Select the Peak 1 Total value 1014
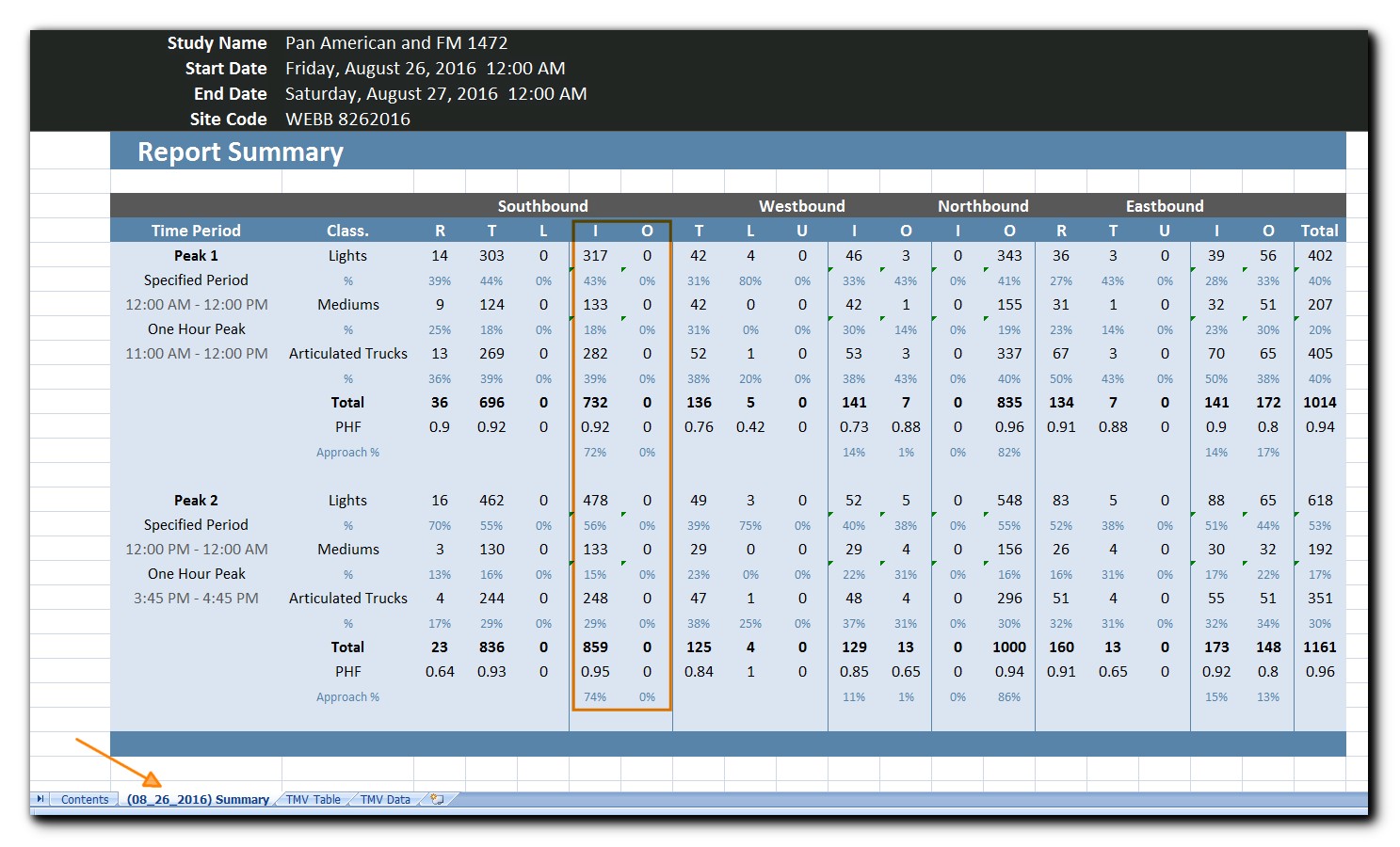This screenshot has width=1400, height=847. [1319, 402]
